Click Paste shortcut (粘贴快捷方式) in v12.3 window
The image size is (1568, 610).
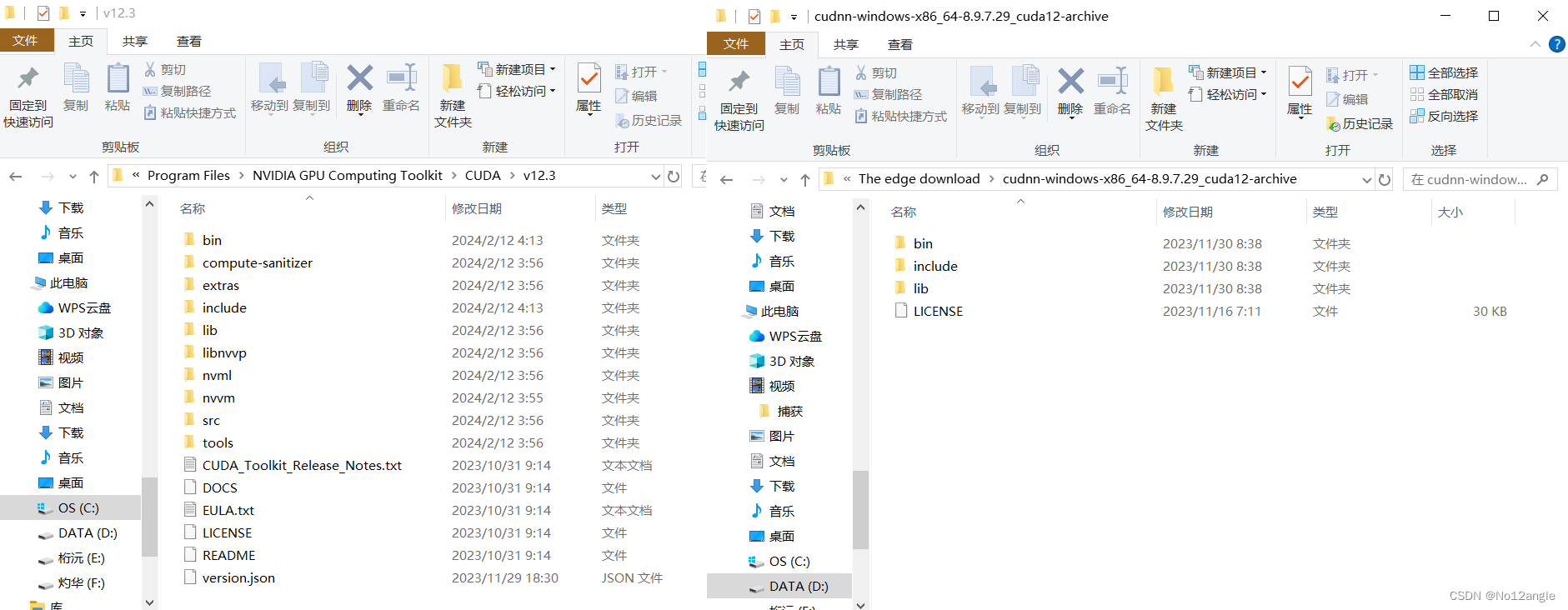190,112
